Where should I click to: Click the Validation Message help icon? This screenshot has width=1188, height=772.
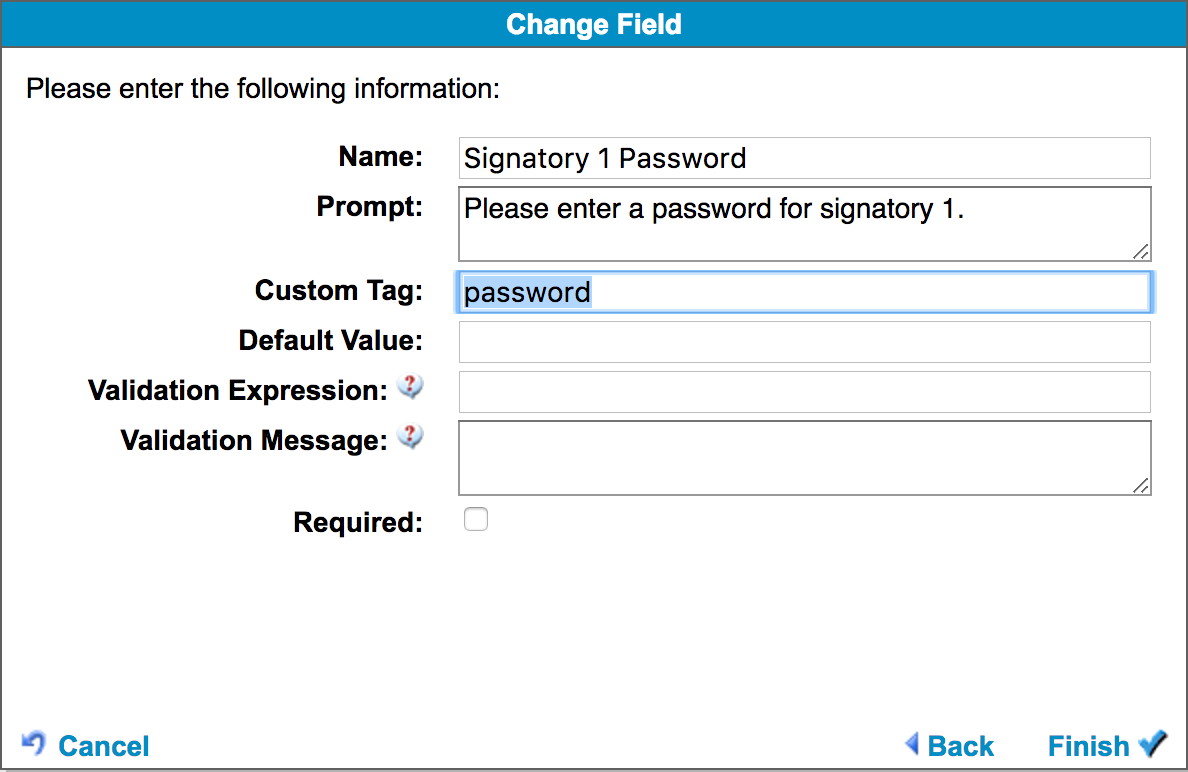point(410,437)
